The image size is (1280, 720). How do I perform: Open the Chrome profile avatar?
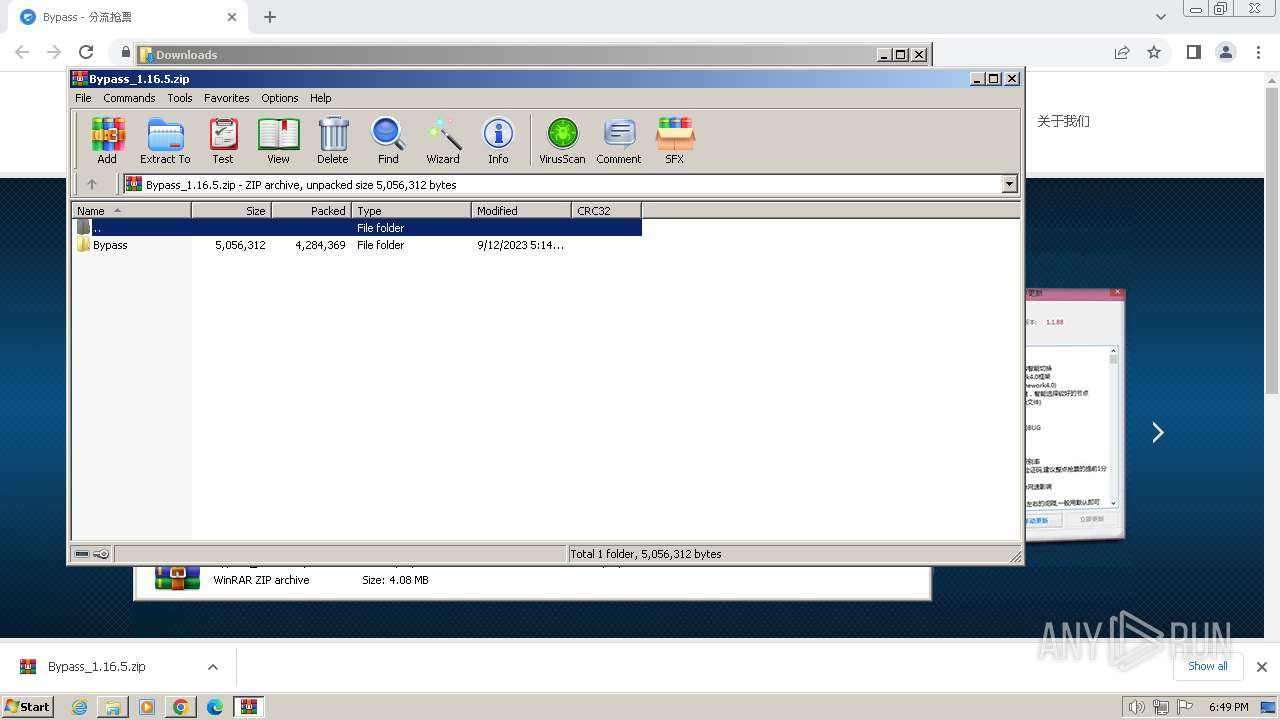1225,52
